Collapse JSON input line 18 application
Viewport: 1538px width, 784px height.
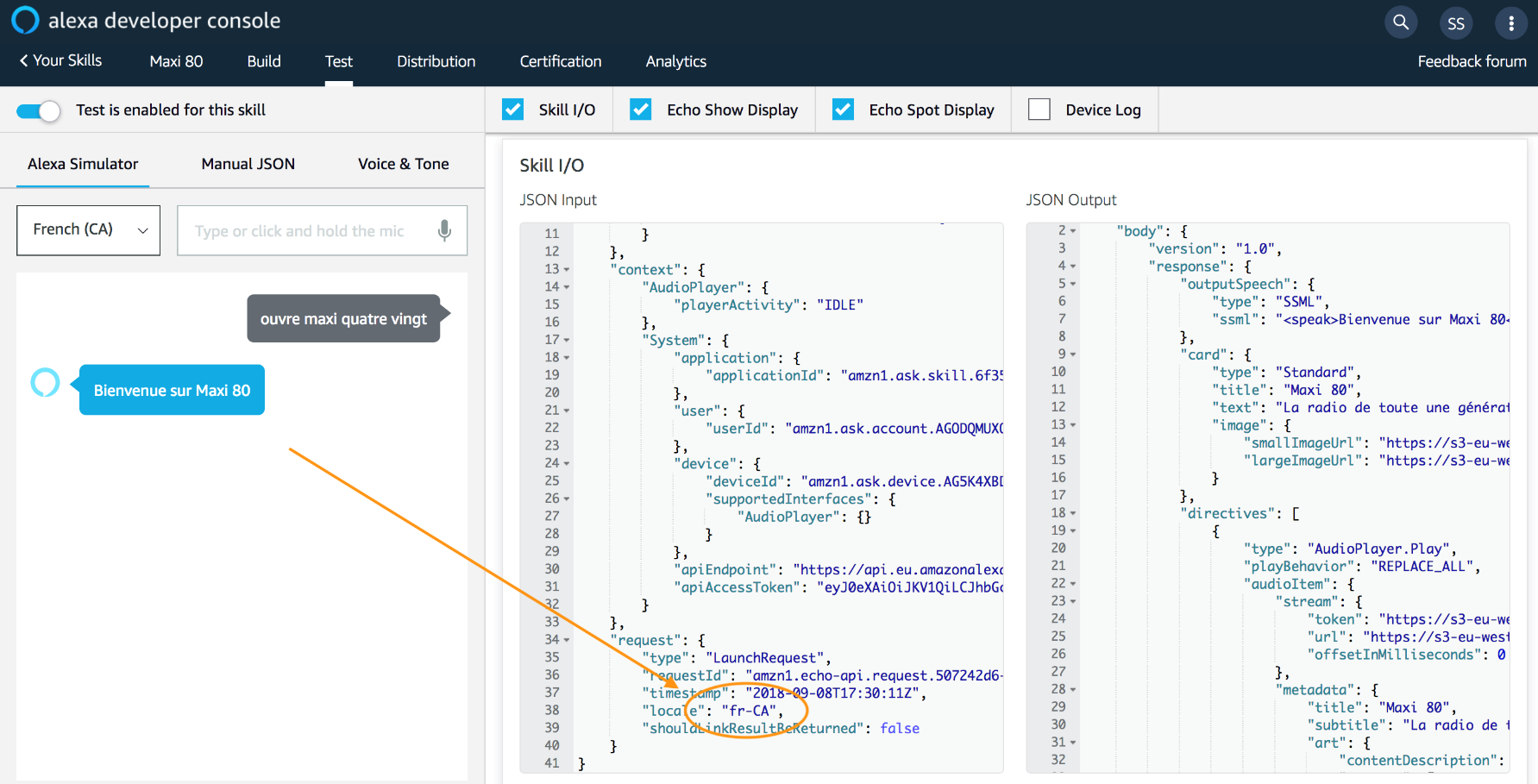[567, 357]
